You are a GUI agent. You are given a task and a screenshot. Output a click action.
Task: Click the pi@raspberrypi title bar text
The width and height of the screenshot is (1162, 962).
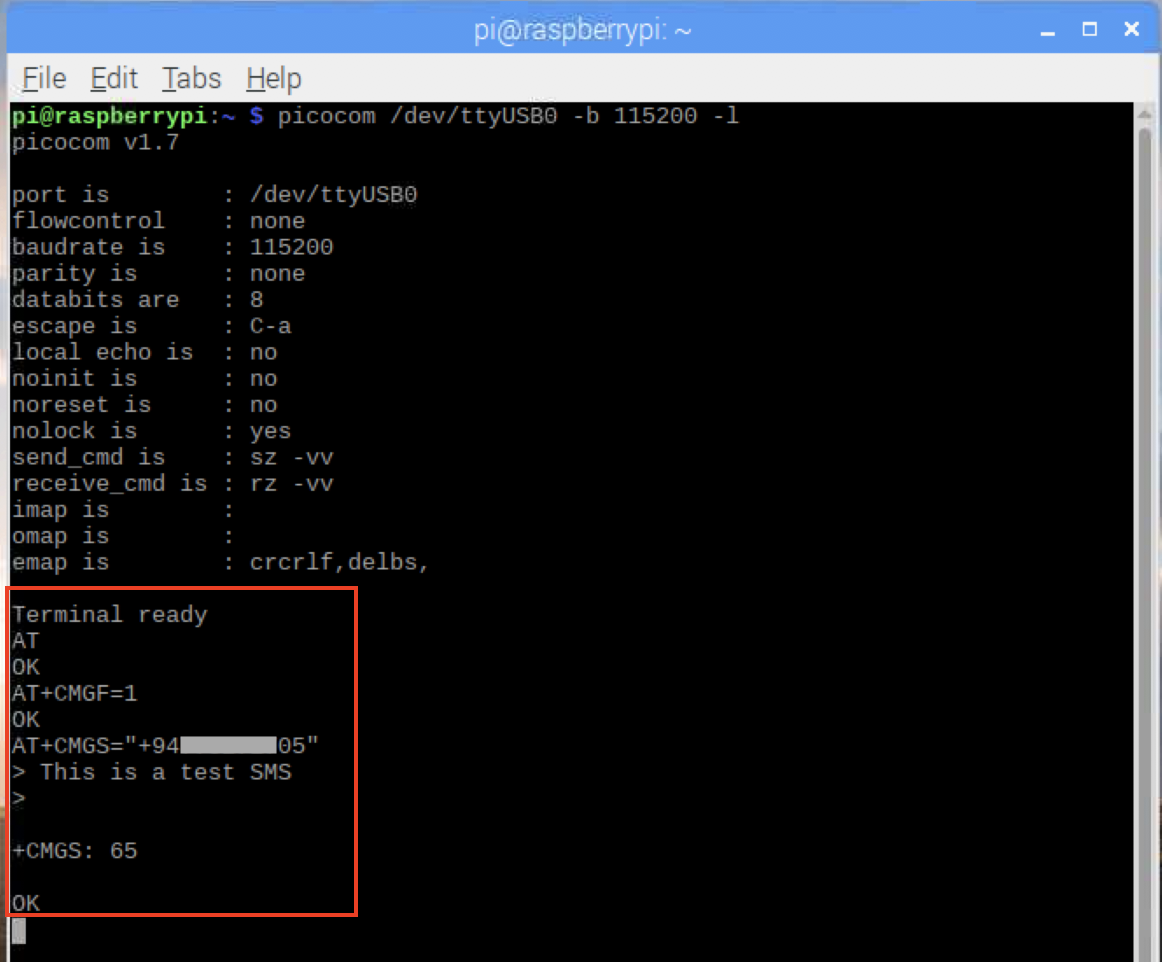[582, 30]
